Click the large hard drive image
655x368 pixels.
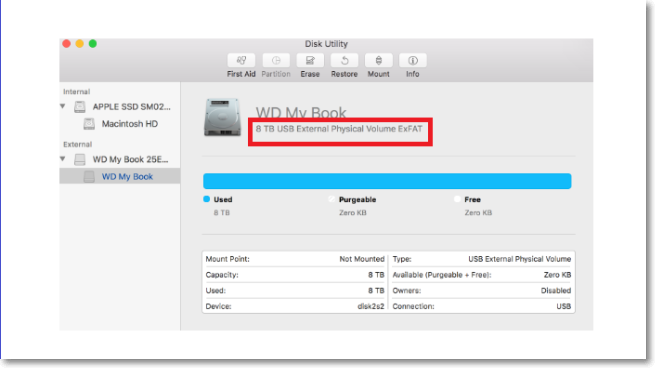[222, 117]
